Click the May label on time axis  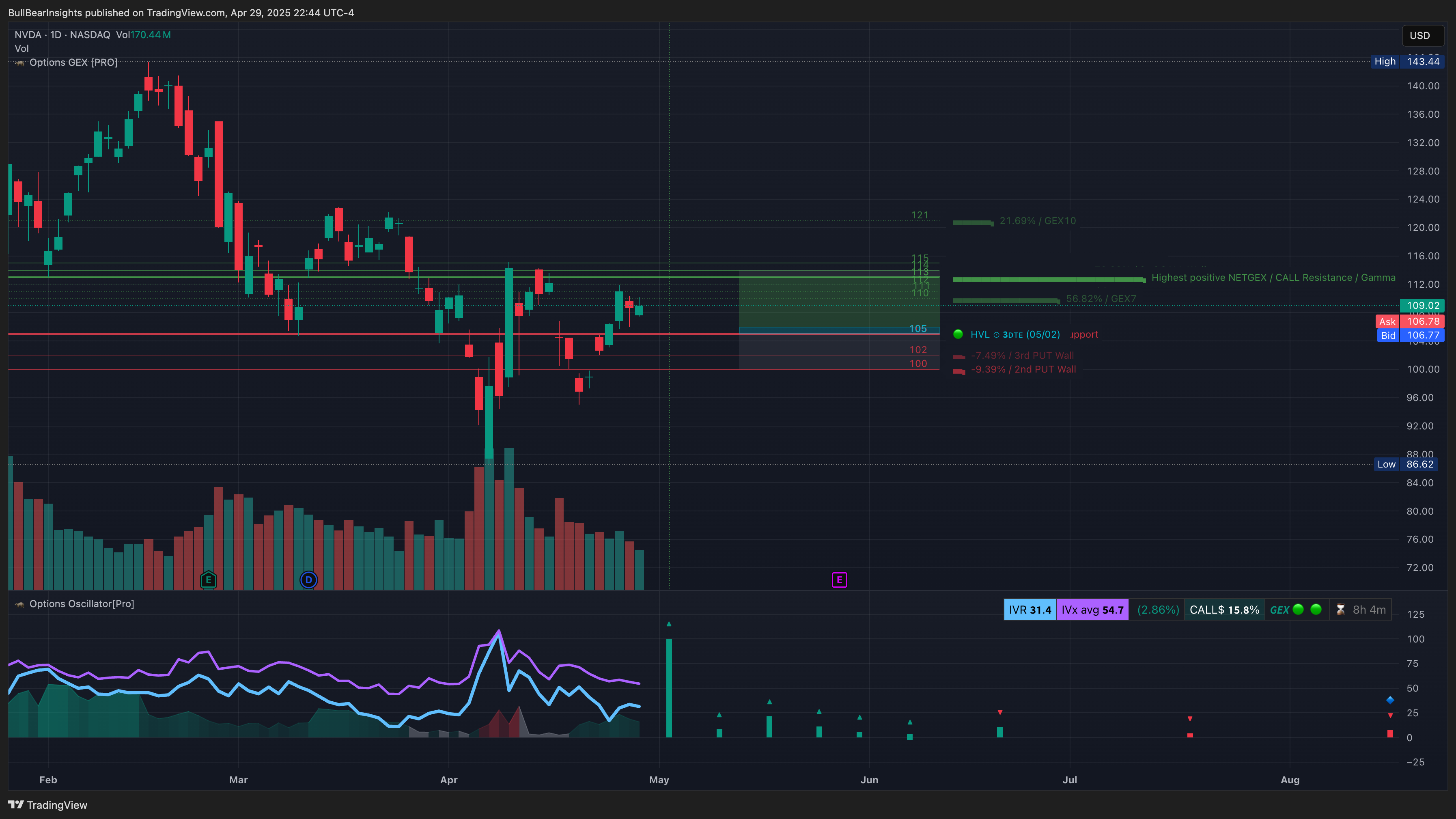tap(659, 780)
